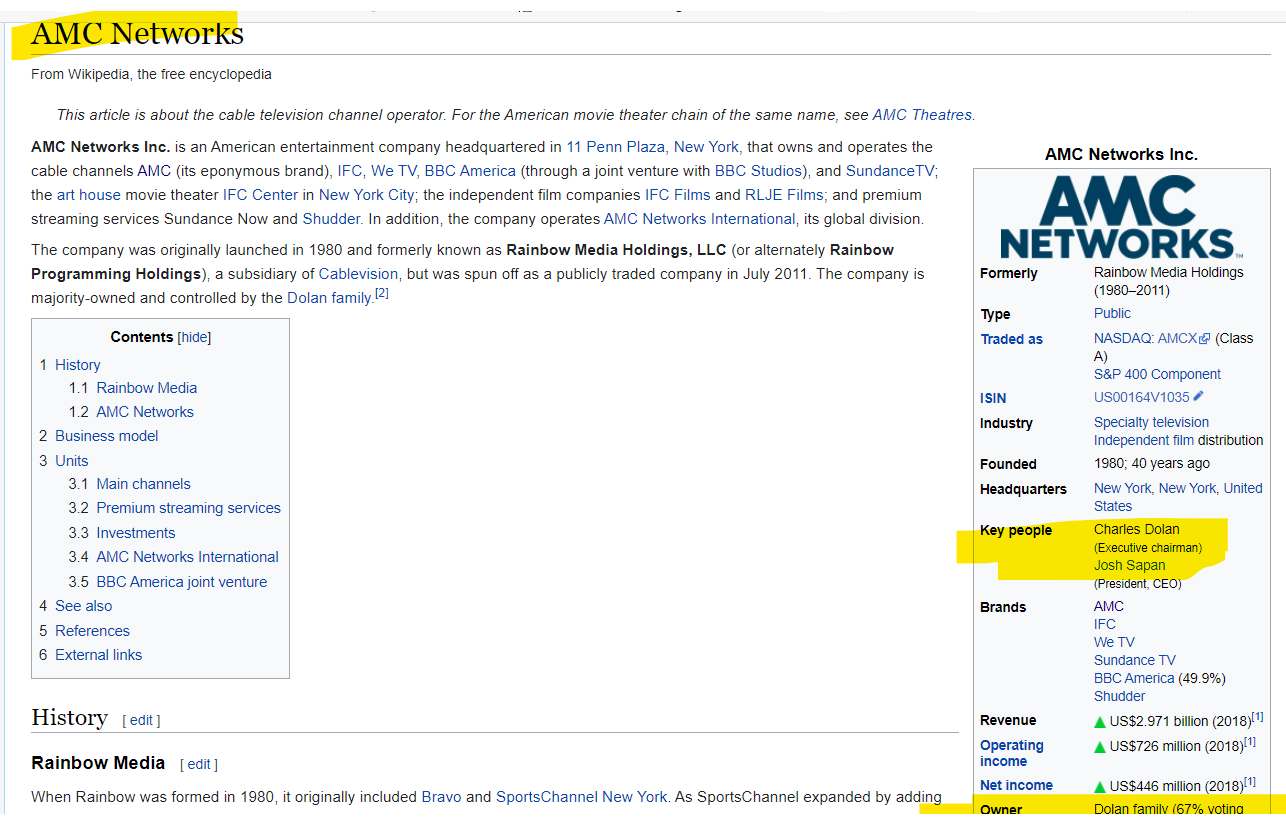Screen dimensions: 1286x837
Task: Click the external link icon after AMCX
Action: 1205,339
